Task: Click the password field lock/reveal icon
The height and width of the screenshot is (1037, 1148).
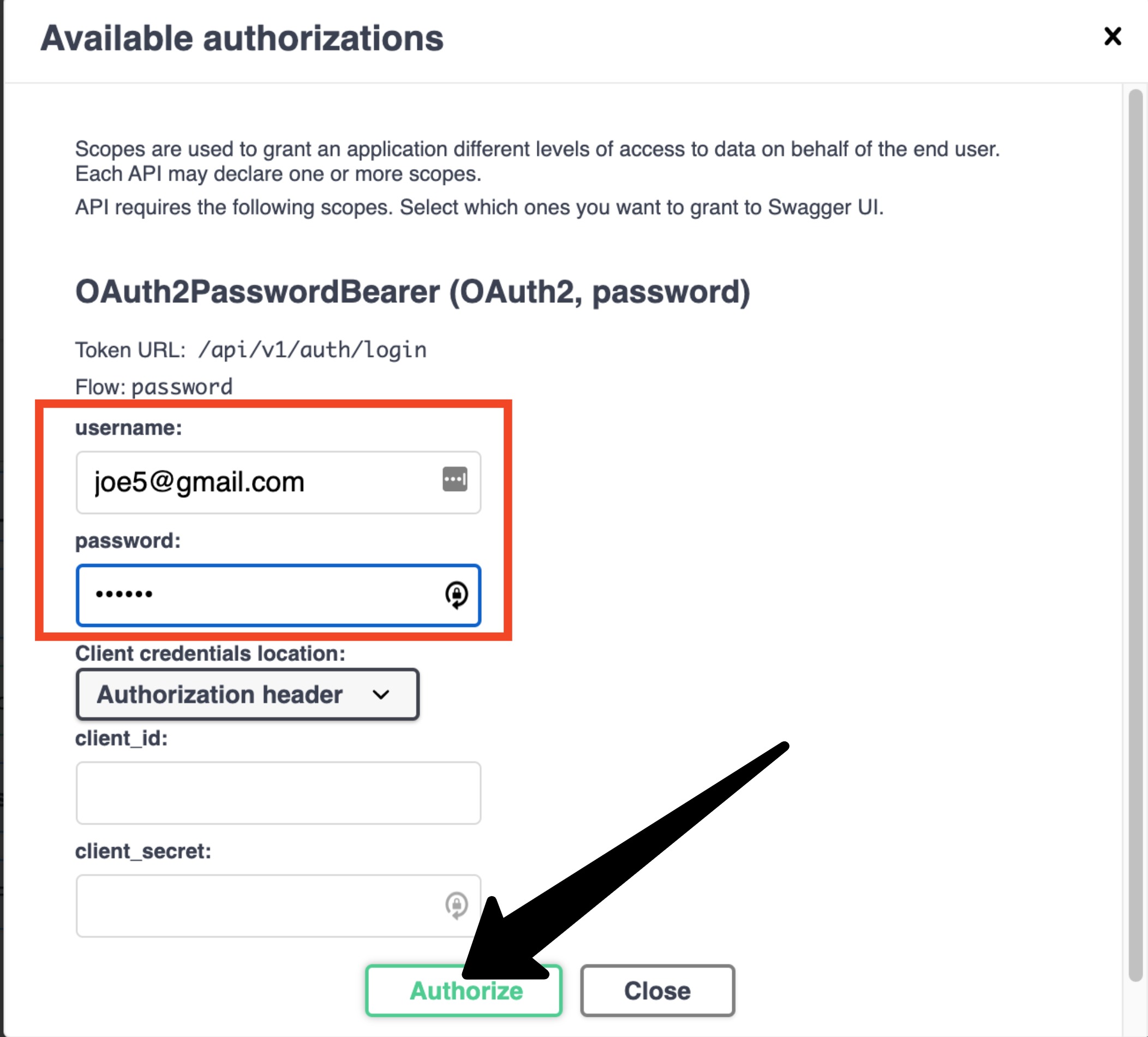Action: (x=452, y=593)
